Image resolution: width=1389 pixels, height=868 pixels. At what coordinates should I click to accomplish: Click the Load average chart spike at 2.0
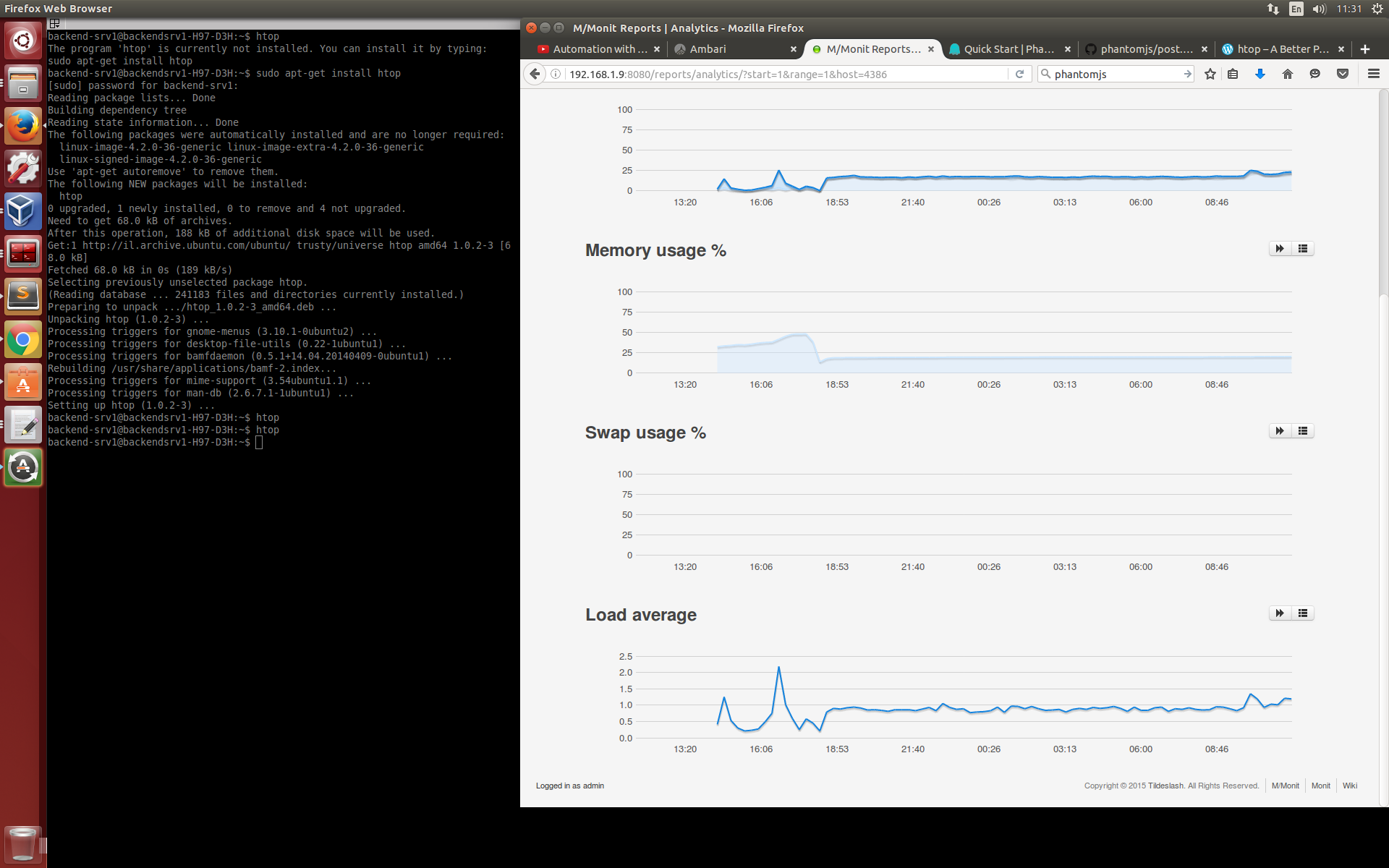click(778, 668)
